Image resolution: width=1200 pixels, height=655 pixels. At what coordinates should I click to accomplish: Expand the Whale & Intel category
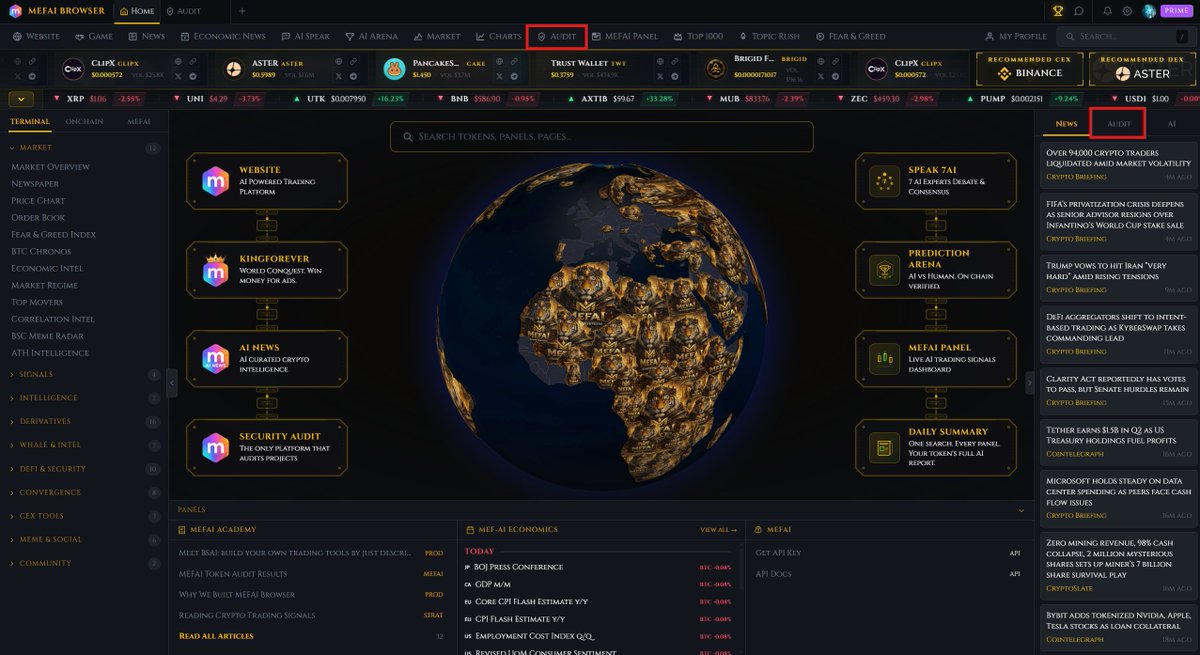[84, 445]
